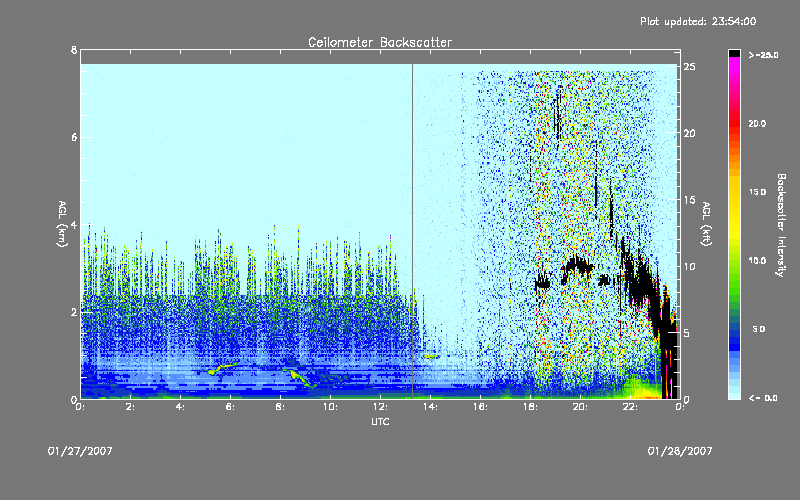
Task: Click the '10:' hour tick on x-axis
Action: [x=330, y=407]
